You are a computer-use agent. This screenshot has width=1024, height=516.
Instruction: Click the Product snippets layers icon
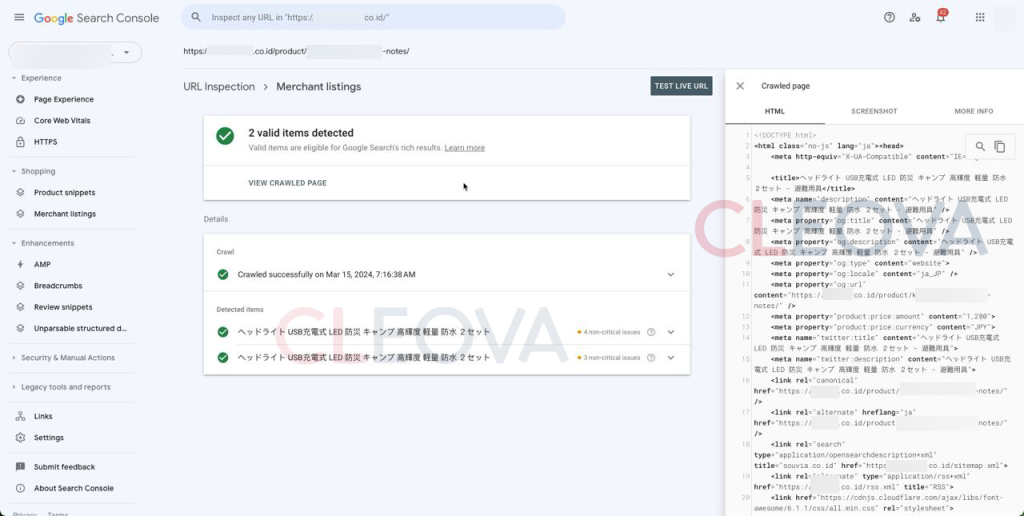click(20, 193)
